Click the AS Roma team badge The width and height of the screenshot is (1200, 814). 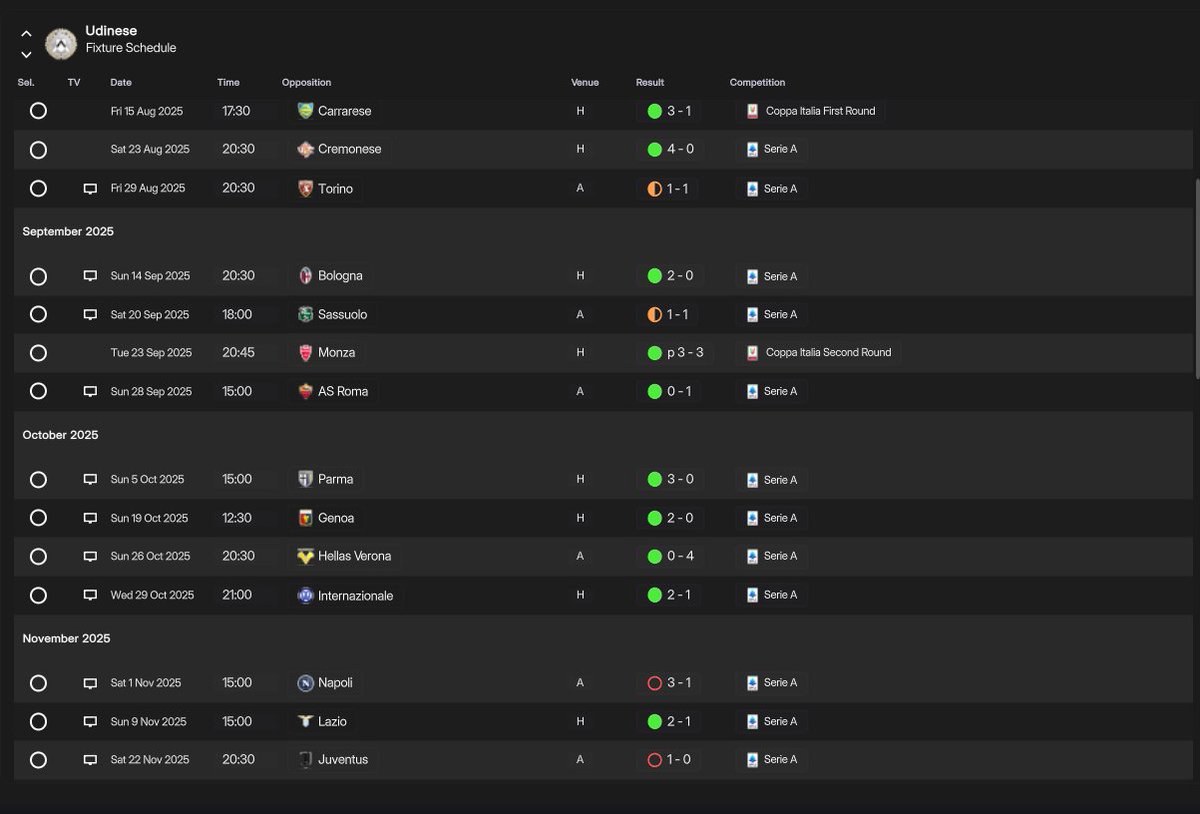pos(306,391)
